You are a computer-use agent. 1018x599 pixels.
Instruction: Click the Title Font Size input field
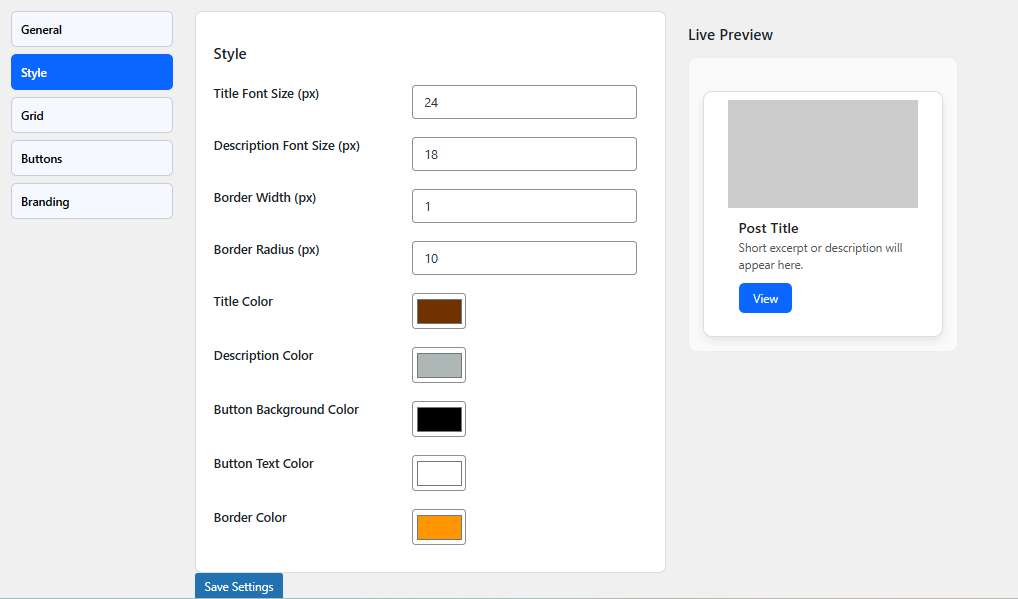click(524, 102)
